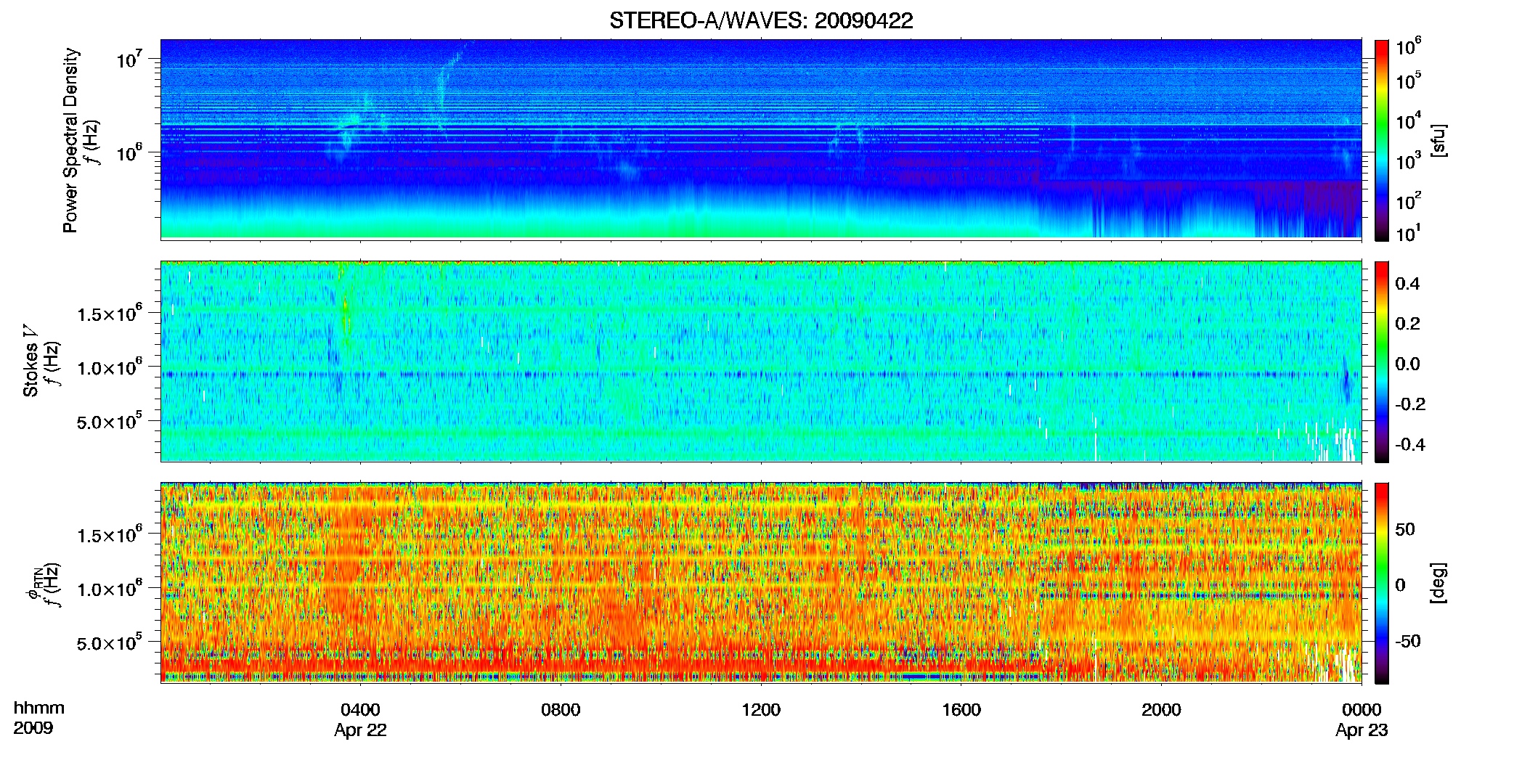The height and width of the screenshot is (784, 1522).
Task: Click the 0000 time axis tick label
Action: (1362, 710)
